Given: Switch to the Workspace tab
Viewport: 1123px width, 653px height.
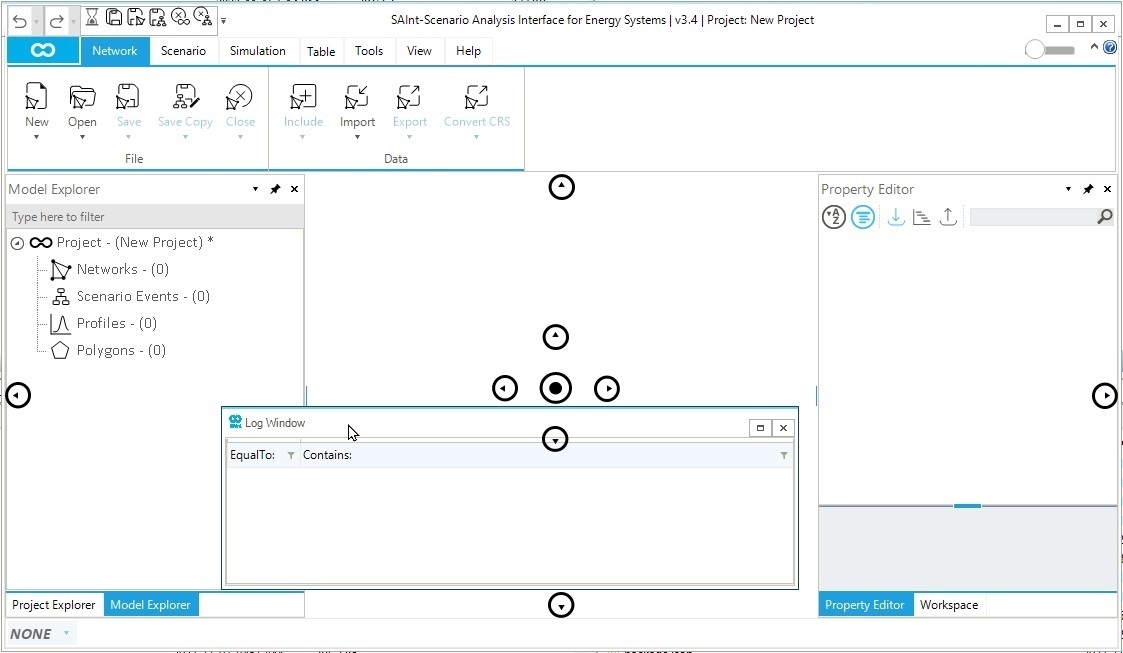Looking at the screenshot, I should pos(948,605).
